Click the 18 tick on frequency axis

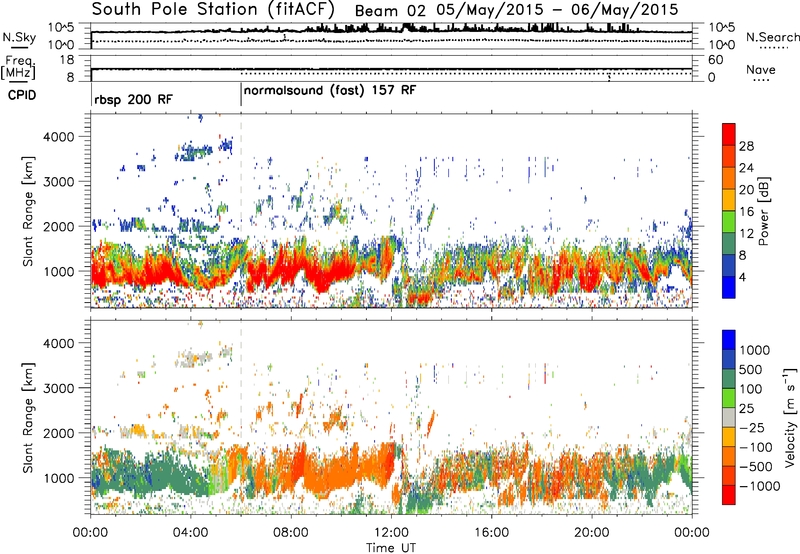[66, 60]
